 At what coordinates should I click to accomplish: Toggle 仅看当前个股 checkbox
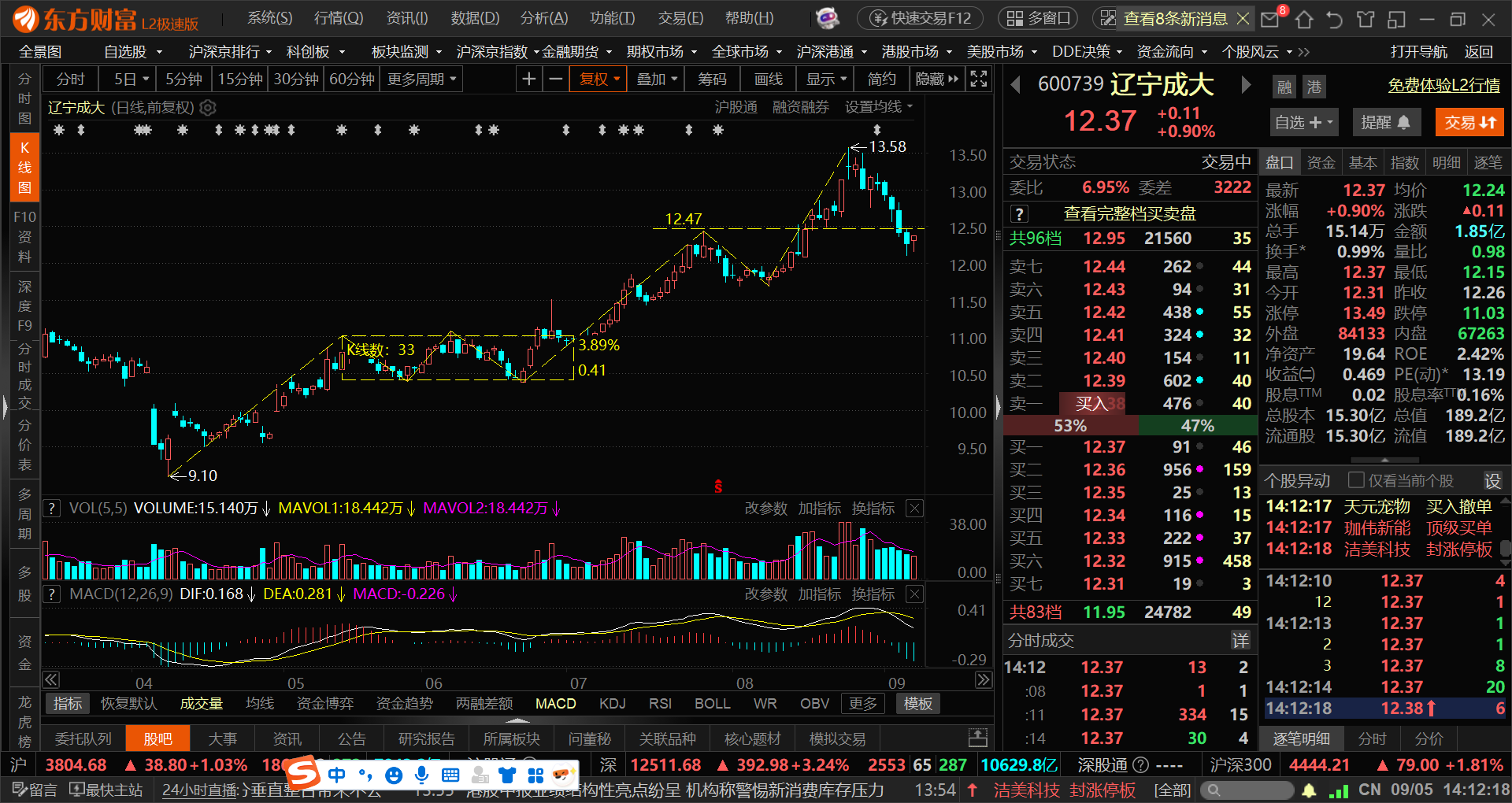click(x=1356, y=480)
